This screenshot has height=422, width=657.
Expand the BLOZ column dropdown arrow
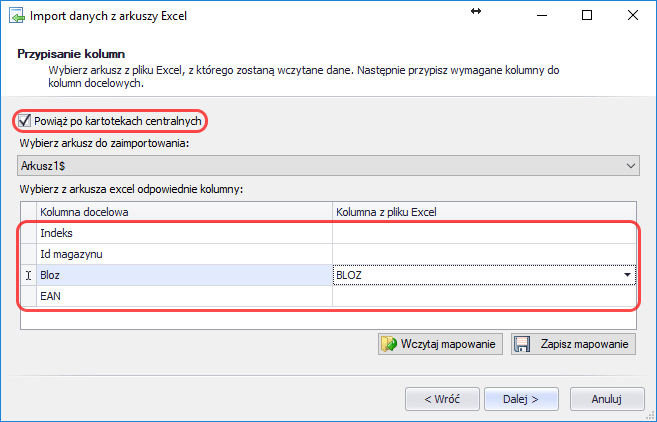click(x=627, y=275)
